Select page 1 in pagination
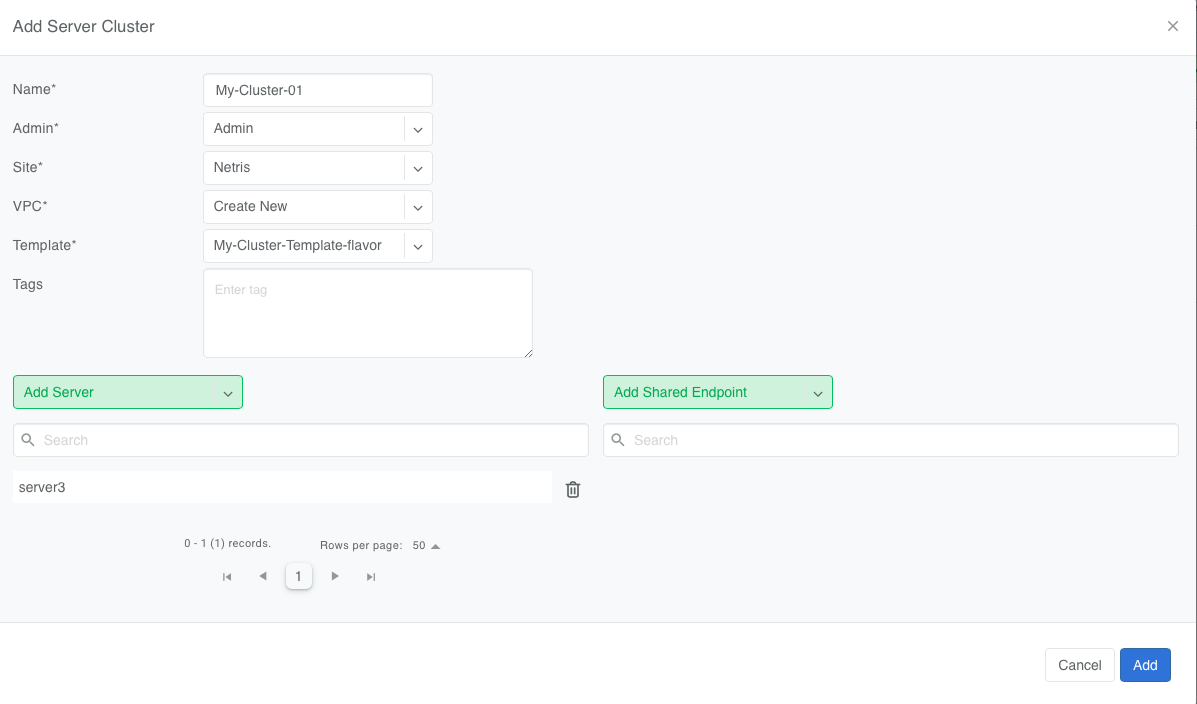Screen dimensions: 1197x704 point(298,576)
